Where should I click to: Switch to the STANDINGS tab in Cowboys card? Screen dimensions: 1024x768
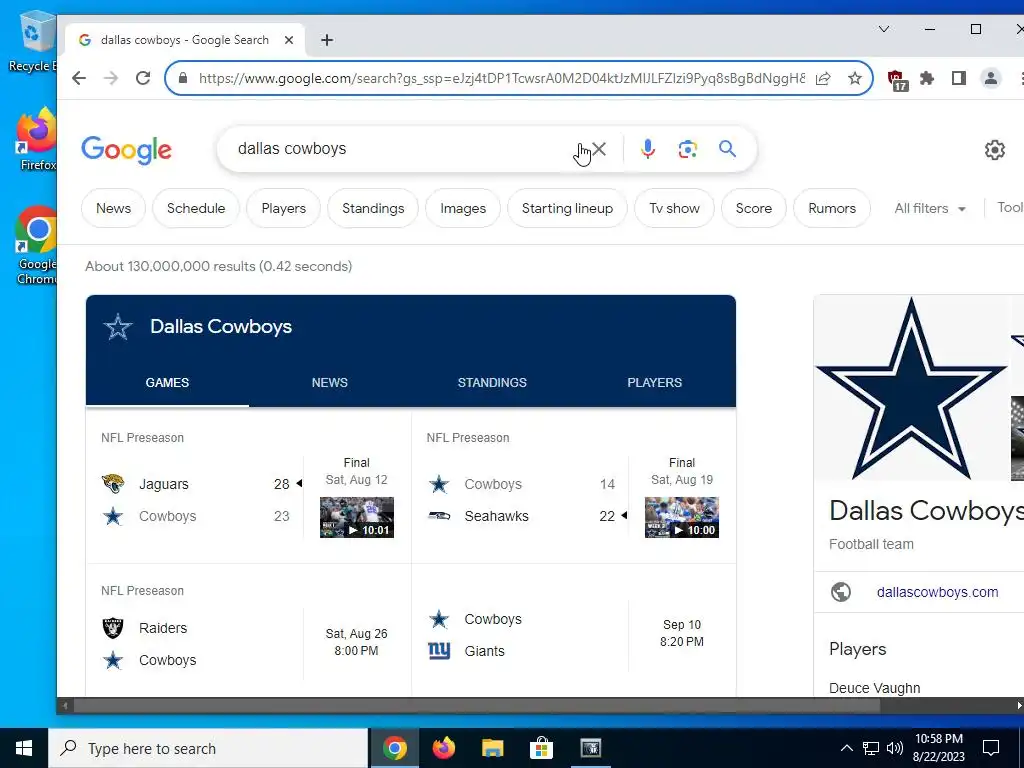(x=492, y=383)
